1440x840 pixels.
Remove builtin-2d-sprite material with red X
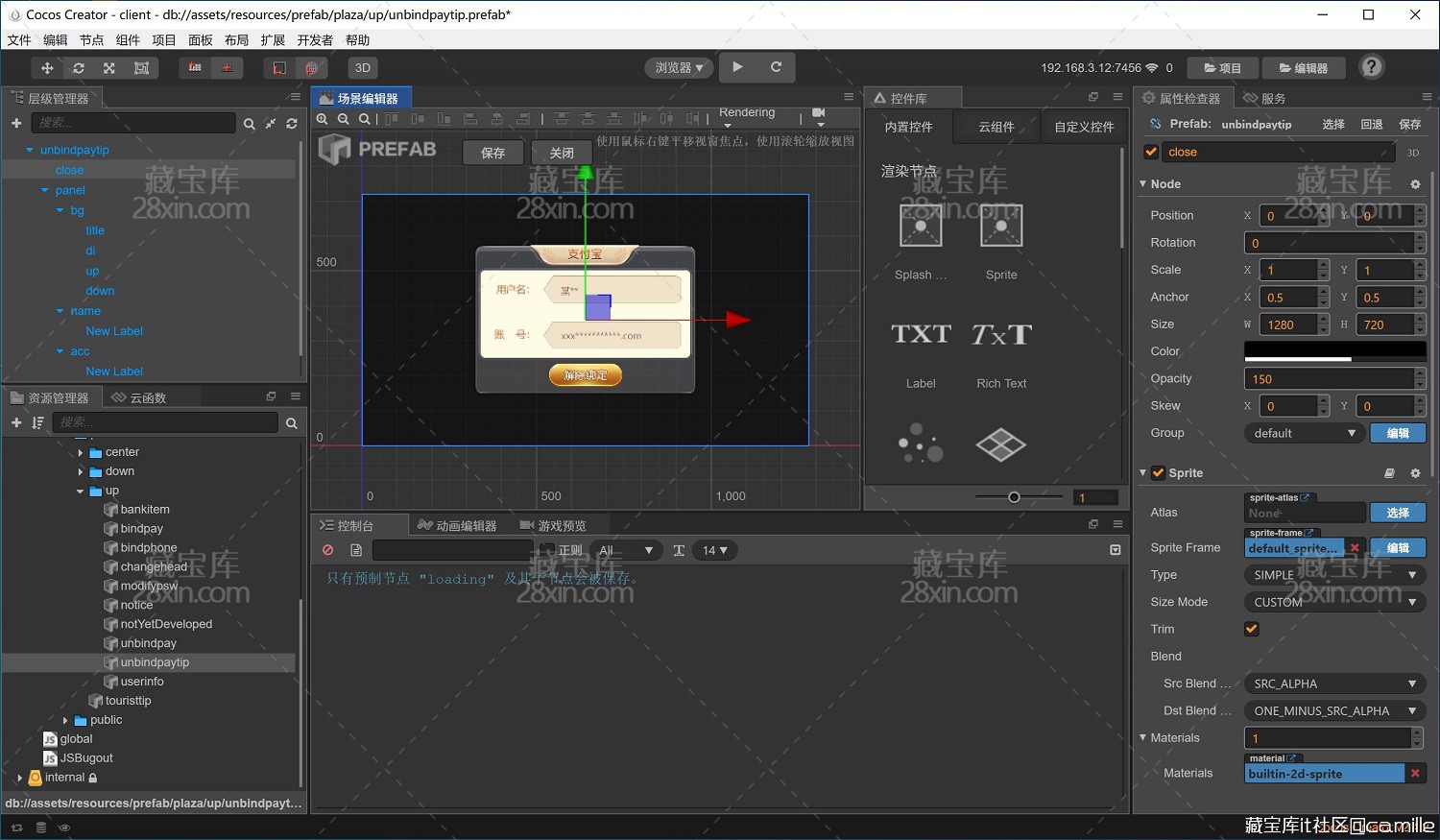(1415, 773)
